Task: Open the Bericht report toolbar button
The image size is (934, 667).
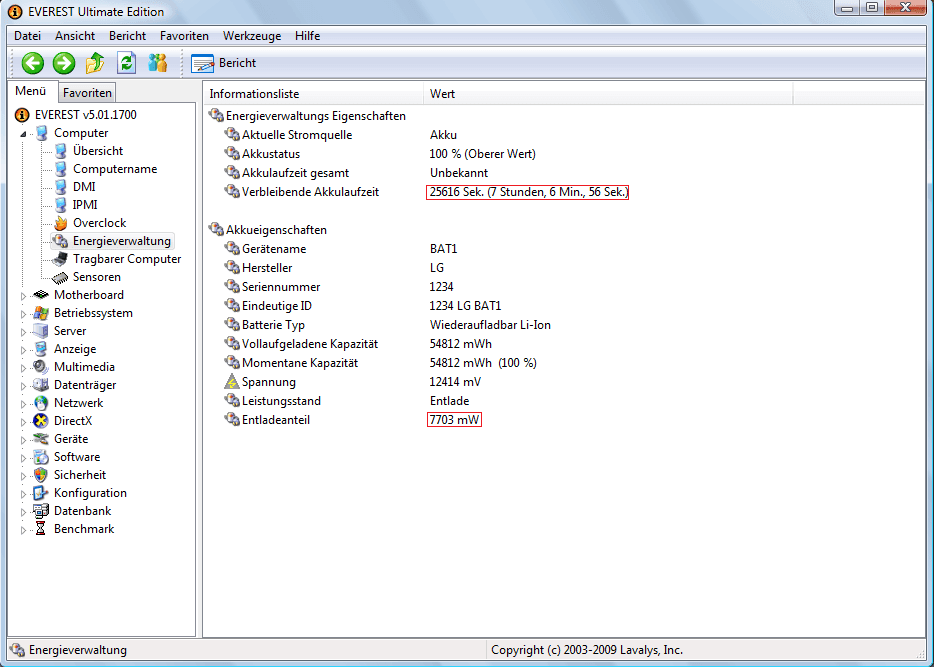Action: (x=223, y=63)
